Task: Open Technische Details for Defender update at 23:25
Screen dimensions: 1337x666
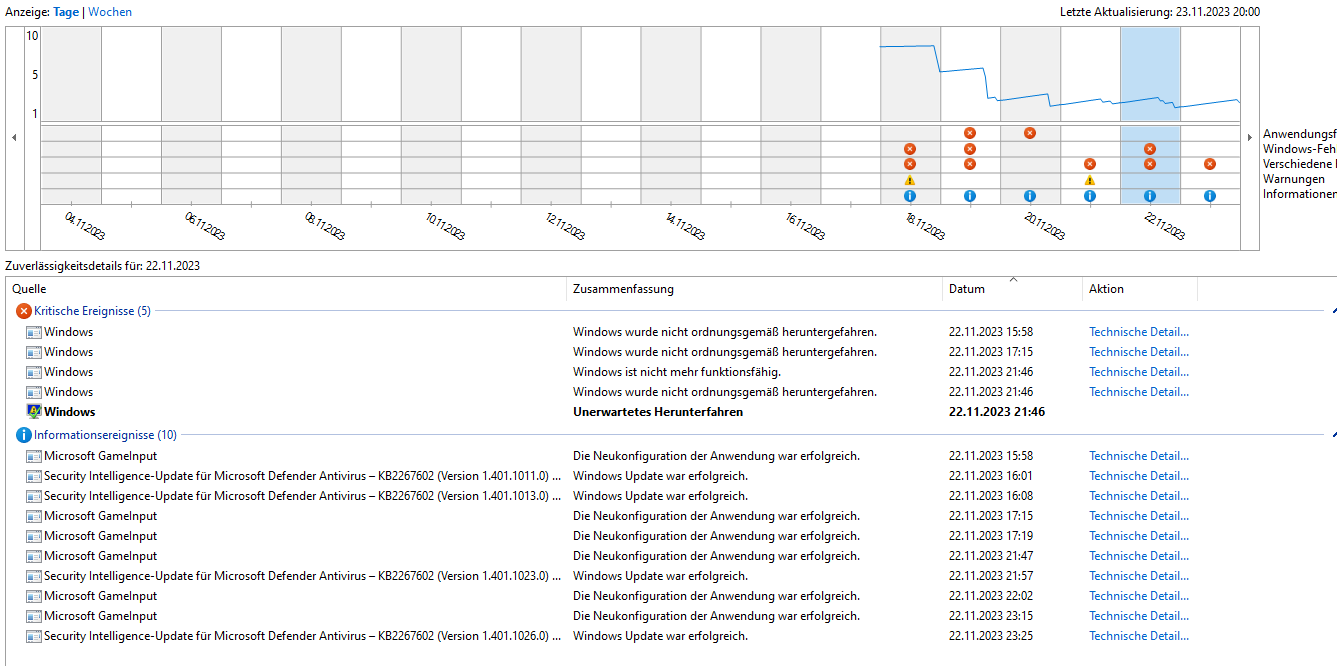Action: tap(1139, 636)
